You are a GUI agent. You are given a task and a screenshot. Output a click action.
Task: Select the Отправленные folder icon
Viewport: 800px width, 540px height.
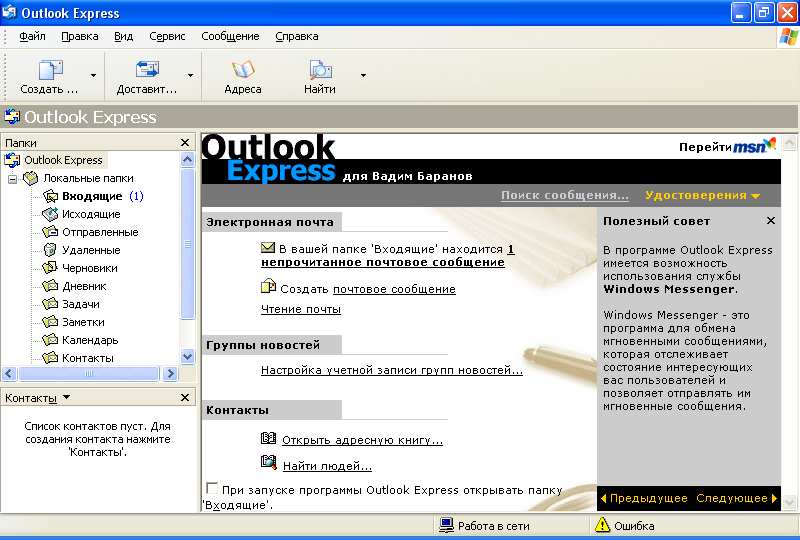50,232
